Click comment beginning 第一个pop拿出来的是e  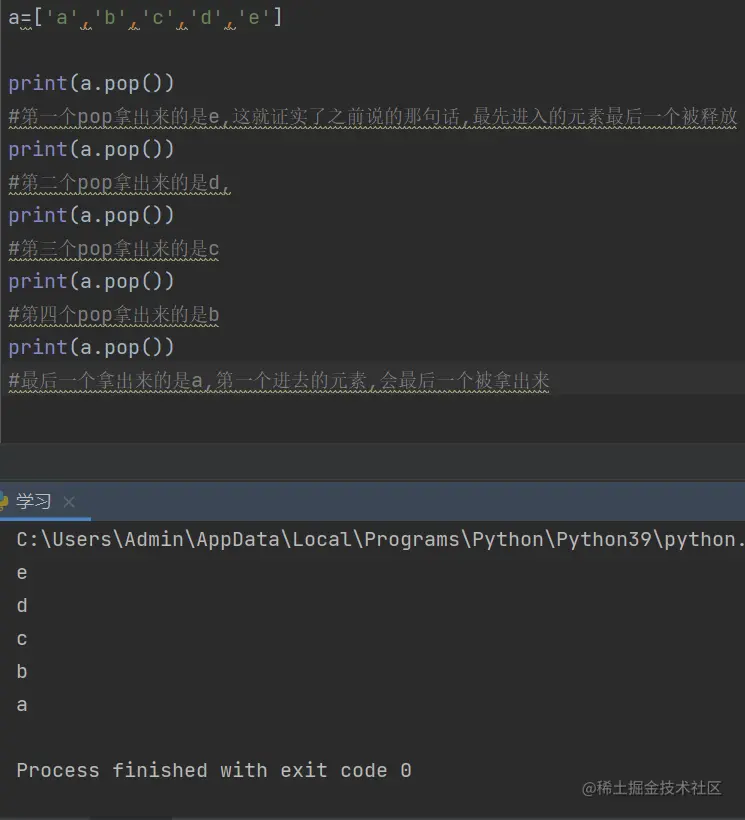point(373,116)
